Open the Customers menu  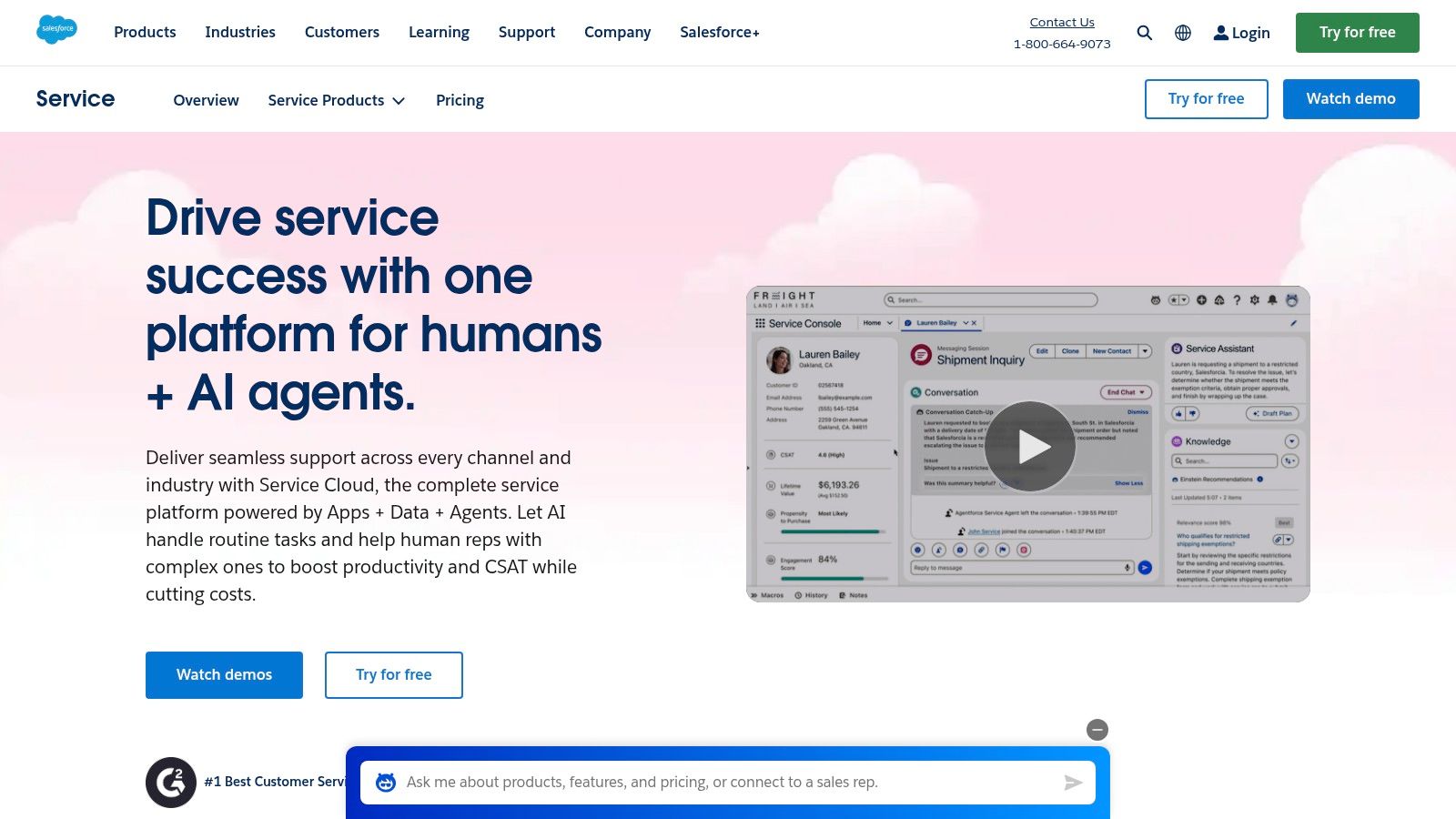pyautogui.click(x=342, y=32)
